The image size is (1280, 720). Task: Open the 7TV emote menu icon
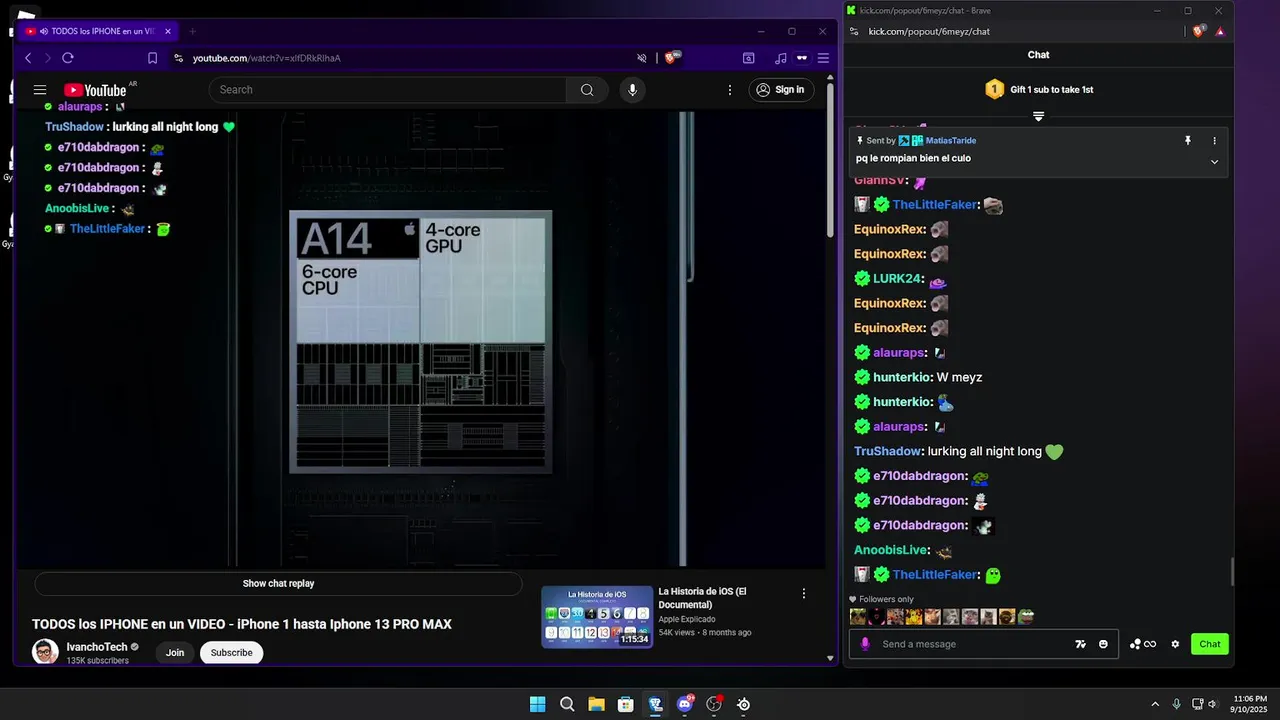tap(1081, 644)
